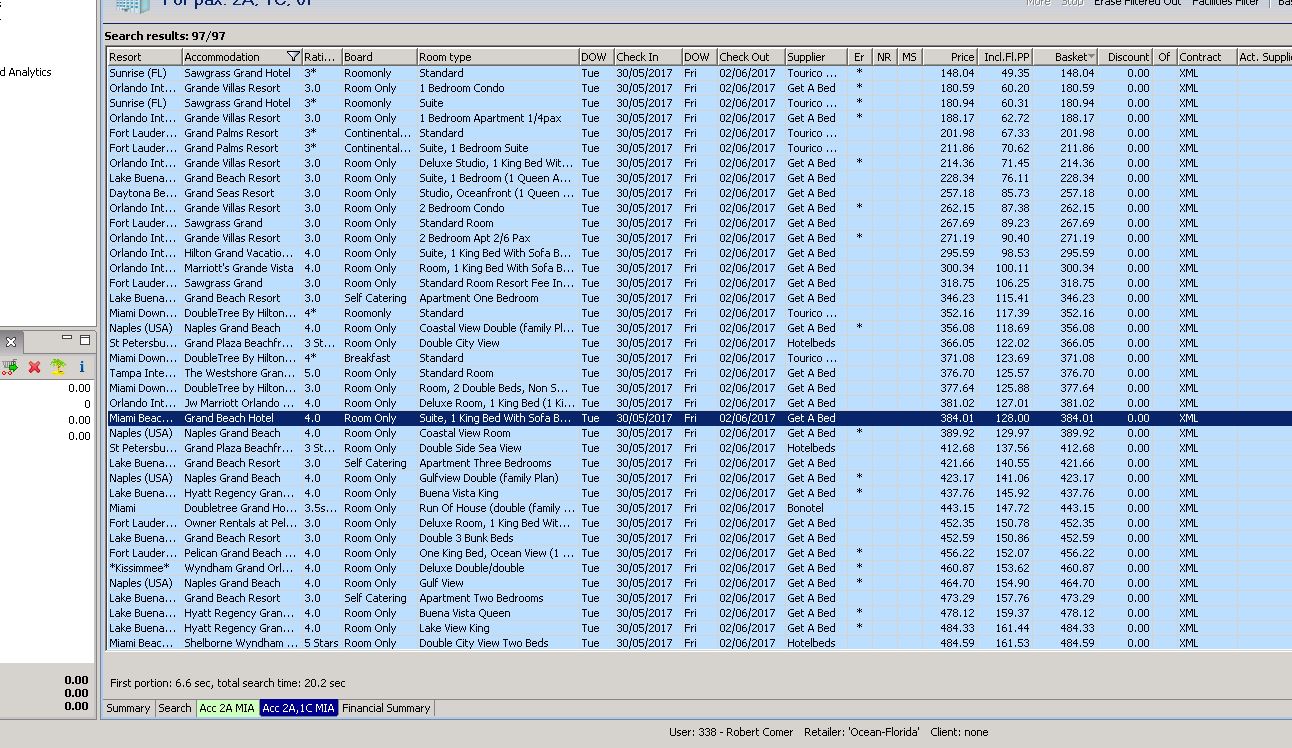The width and height of the screenshot is (1292, 748).
Task: Click the Apartment One Bedroom room type
Action: pyautogui.click(x=497, y=298)
